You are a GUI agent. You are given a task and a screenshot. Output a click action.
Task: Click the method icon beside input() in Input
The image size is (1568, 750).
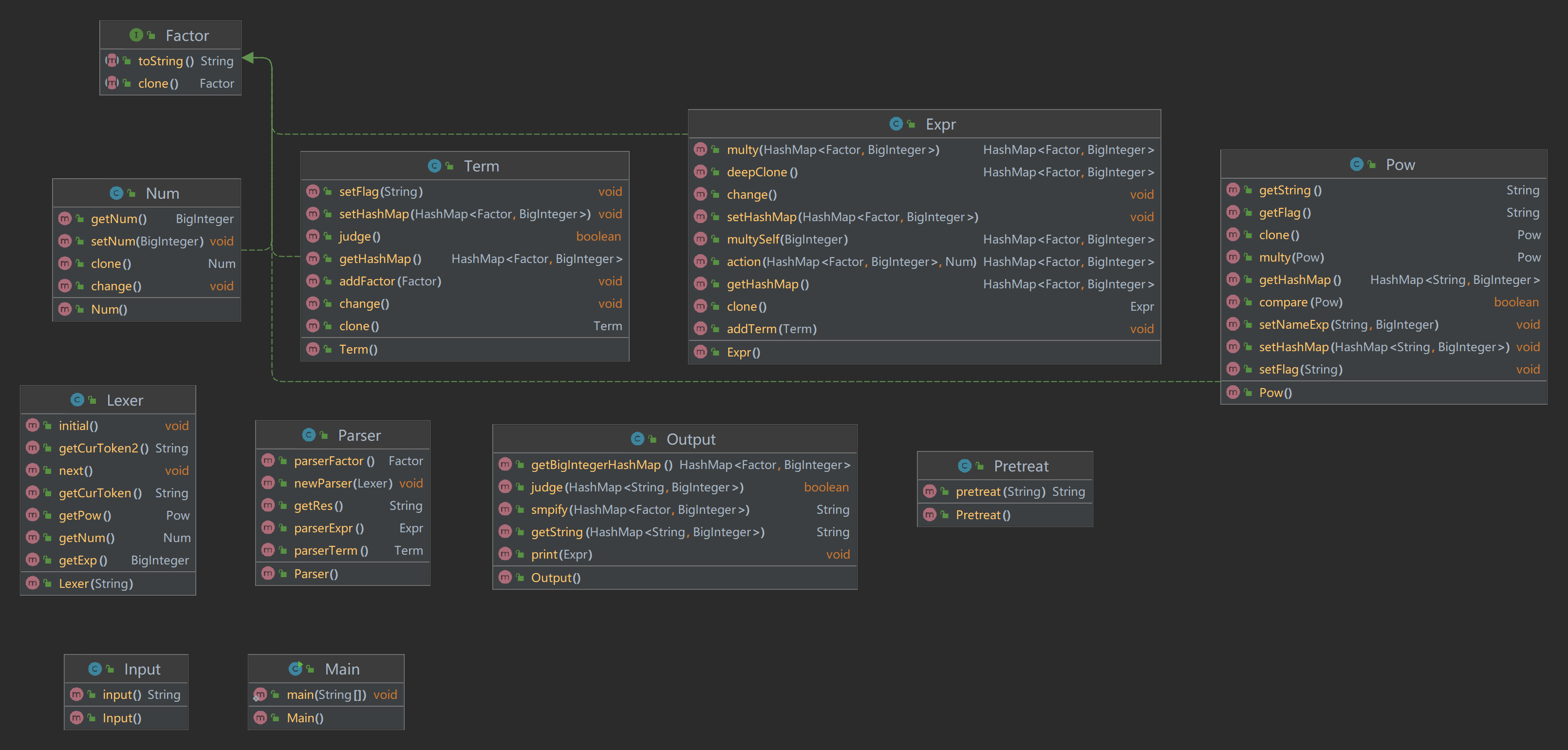[x=77, y=694]
